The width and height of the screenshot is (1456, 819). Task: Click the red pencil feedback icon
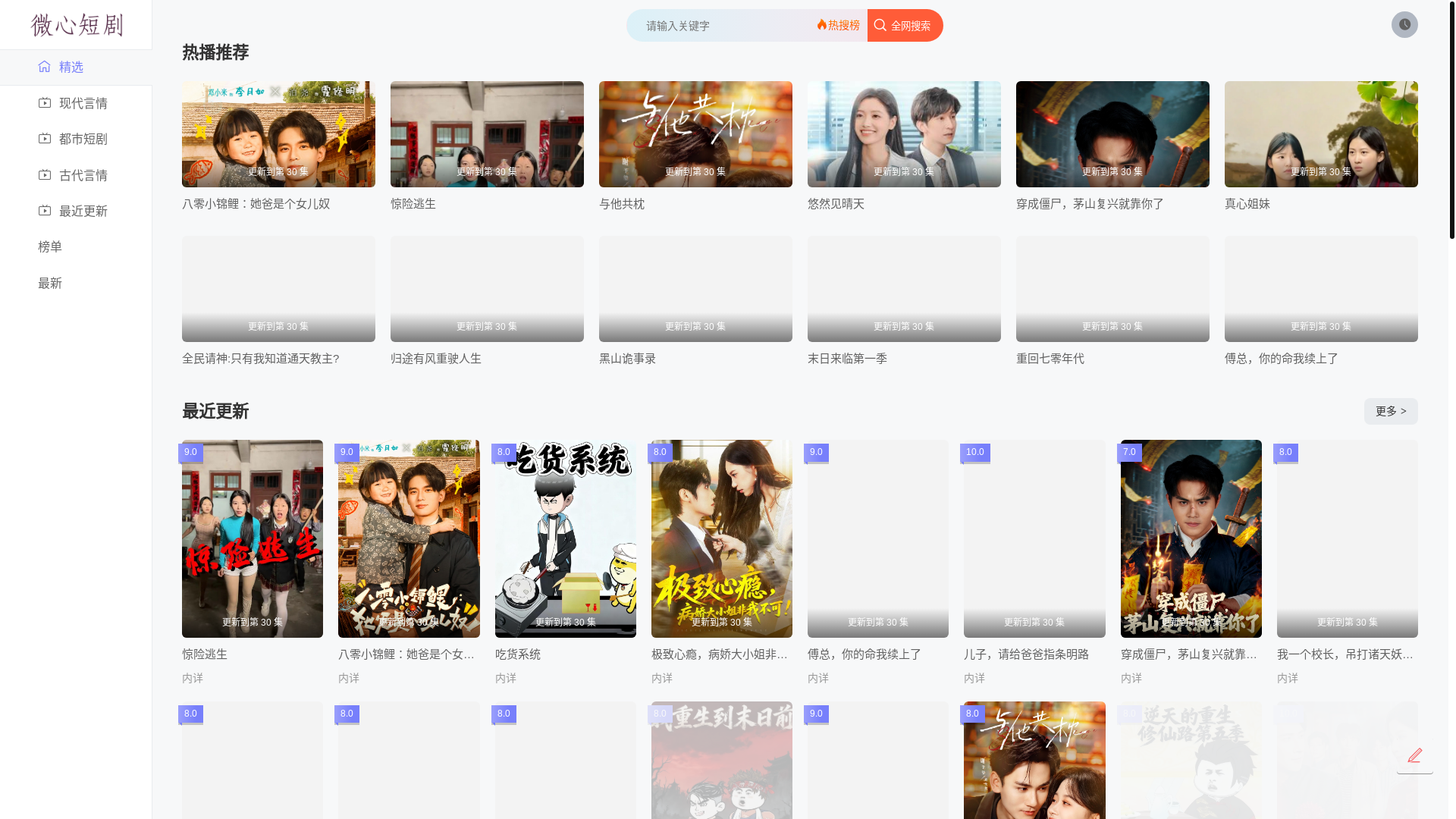coord(1414,755)
